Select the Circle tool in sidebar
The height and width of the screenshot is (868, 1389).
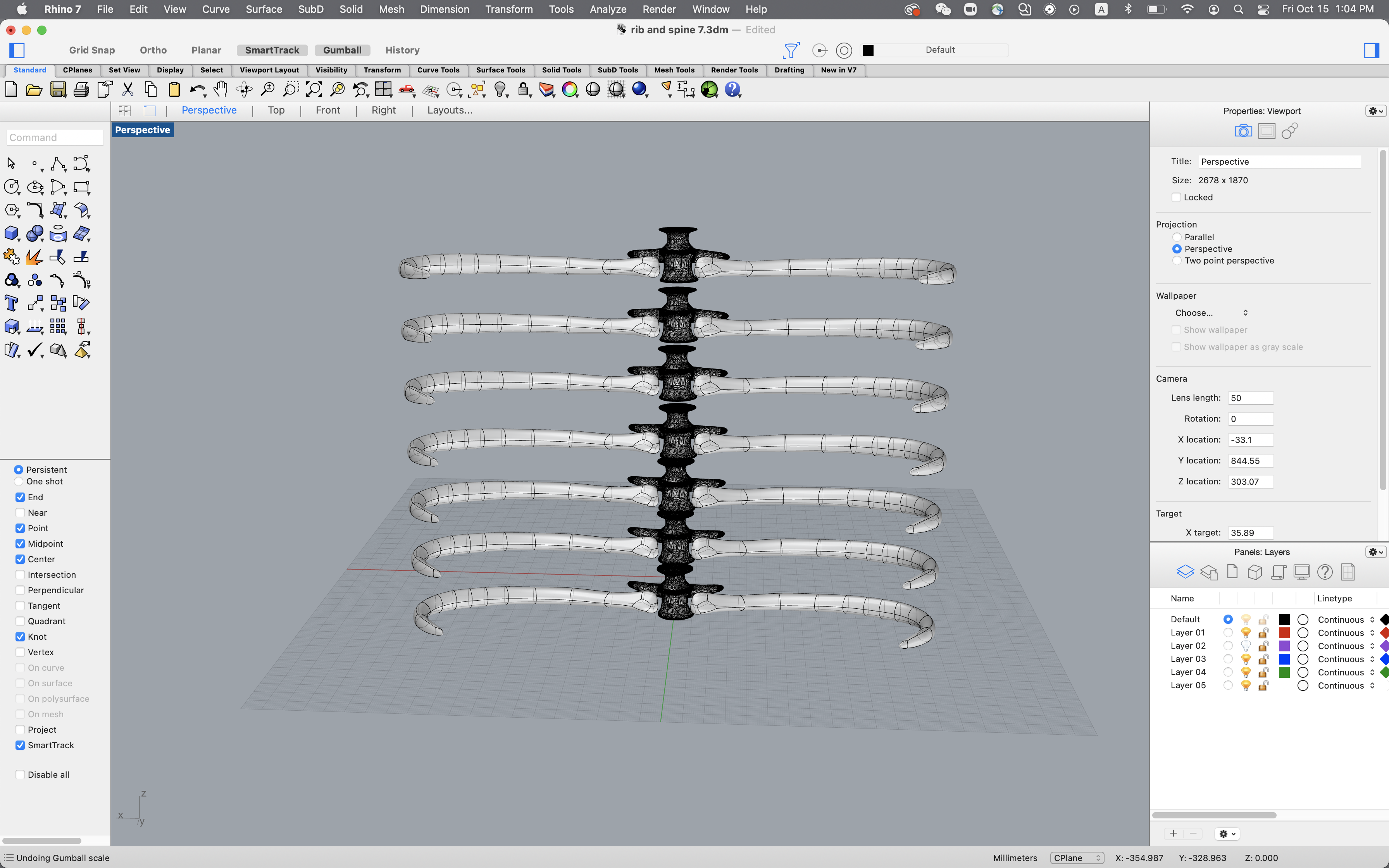(12, 187)
